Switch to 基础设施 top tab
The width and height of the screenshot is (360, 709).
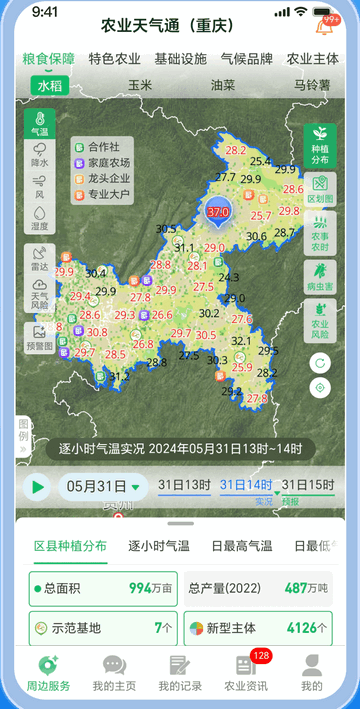(x=181, y=59)
